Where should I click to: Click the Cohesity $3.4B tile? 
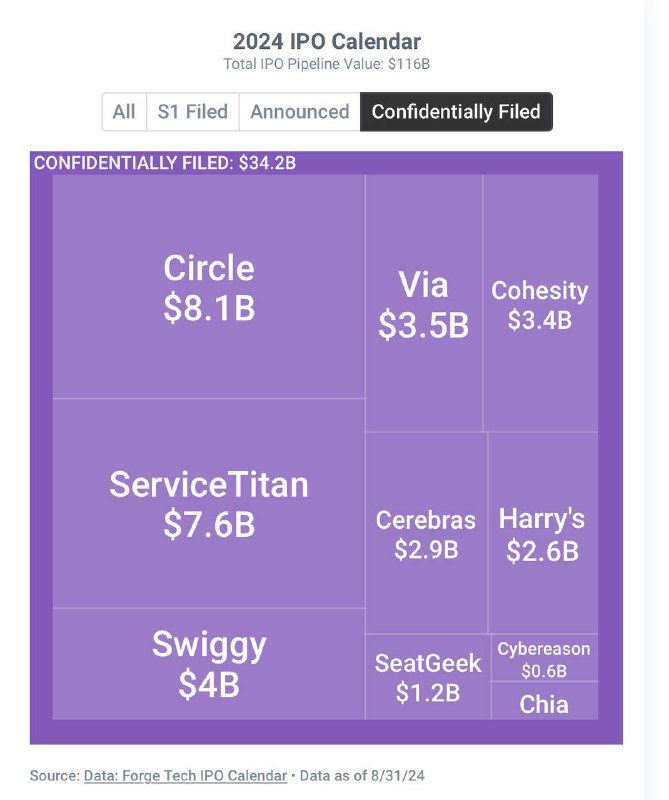coord(540,304)
